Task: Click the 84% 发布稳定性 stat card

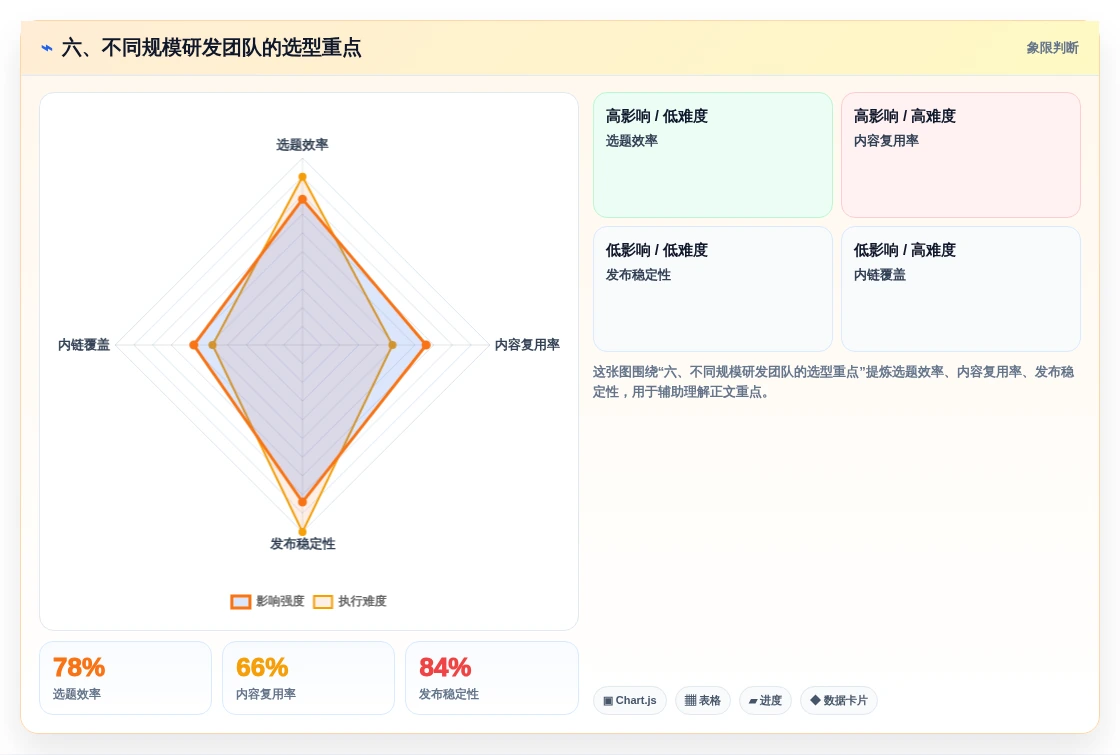Action: click(x=491, y=678)
